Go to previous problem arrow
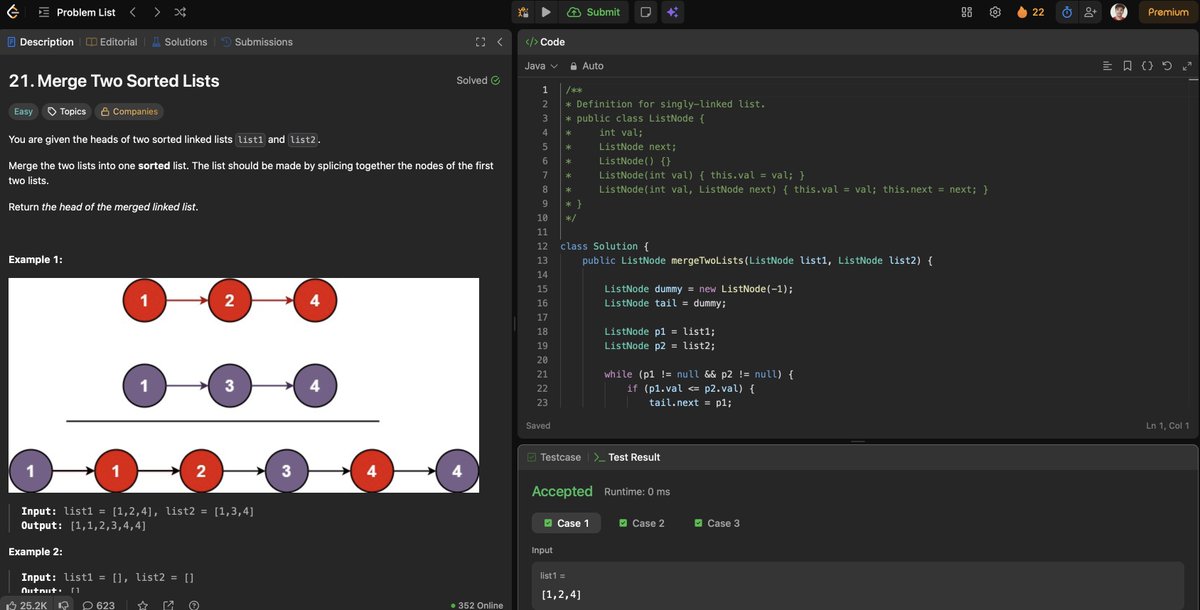Image resolution: width=1200 pixels, height=610 pixels. click(x=133, y=12)
